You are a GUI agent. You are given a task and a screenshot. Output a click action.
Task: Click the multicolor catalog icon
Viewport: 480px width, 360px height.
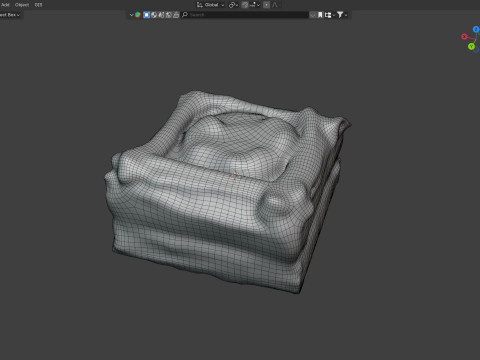(138, 15)
